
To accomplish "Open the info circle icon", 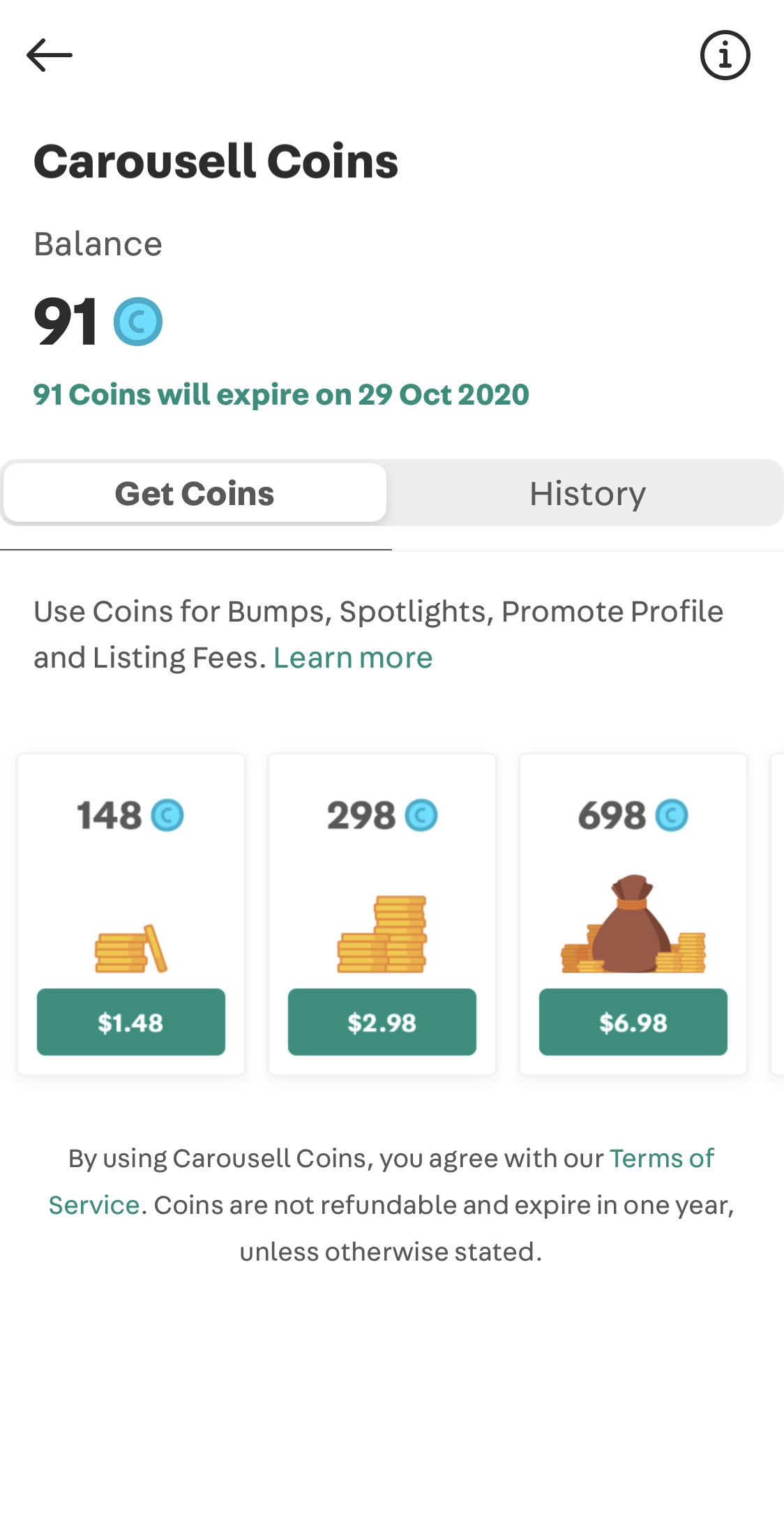I will pos(725,55).
